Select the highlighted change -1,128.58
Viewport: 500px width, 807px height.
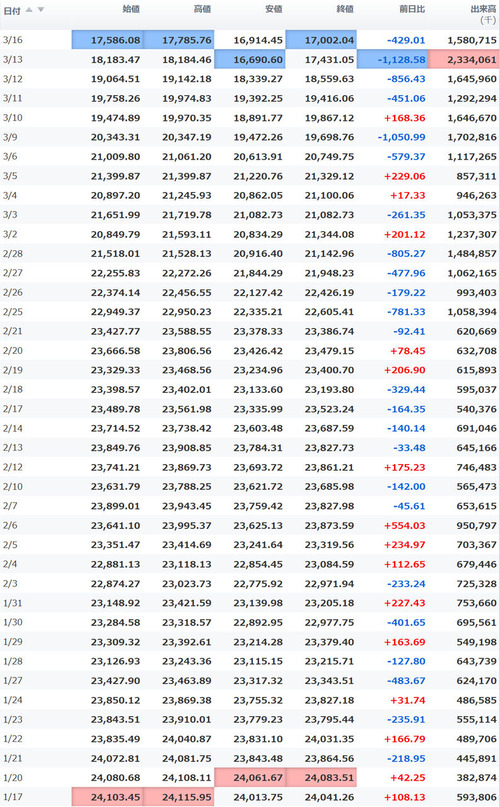pyautogui.click(x=392, y=59)
